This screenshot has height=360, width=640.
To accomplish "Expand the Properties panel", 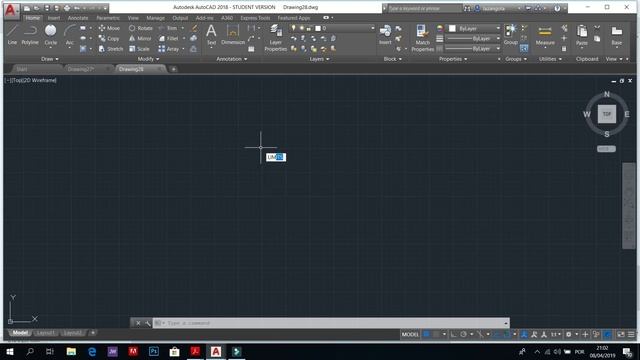I will click(453, 59).
